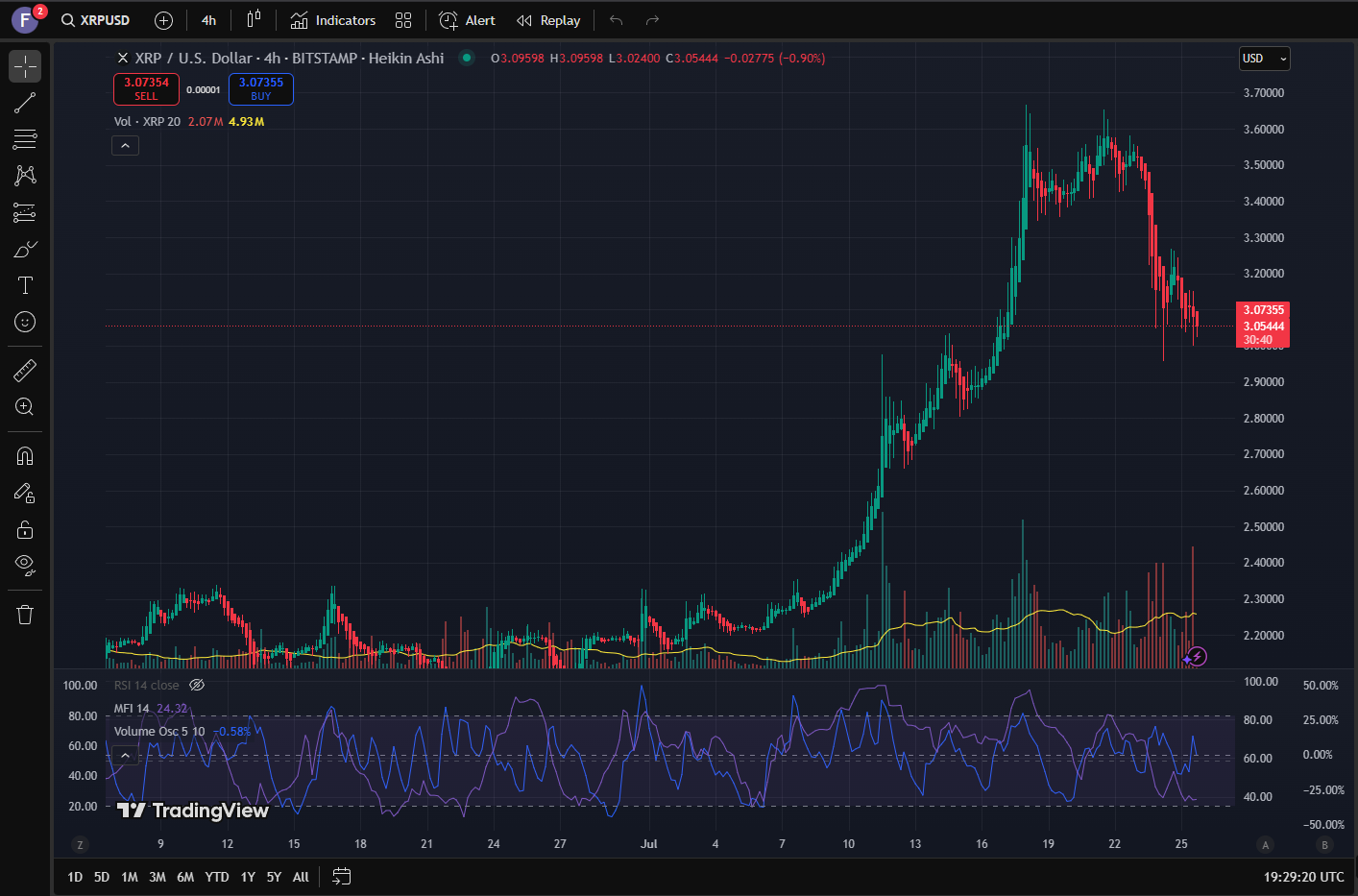This screenshot has height=896, width=1358.
Task: Select the forecasting and measurement tool
Action: tap(25, 212)
